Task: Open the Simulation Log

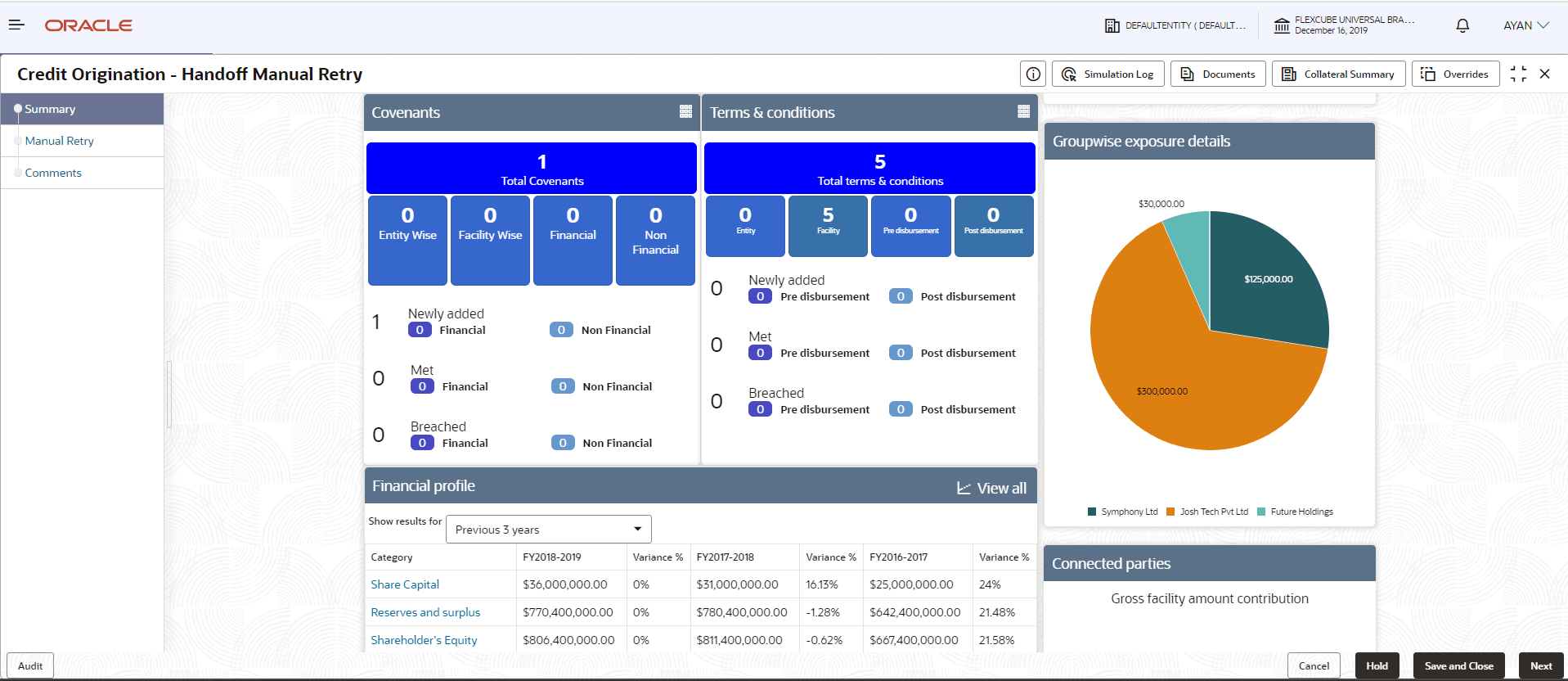Action: click(1107, 74)
